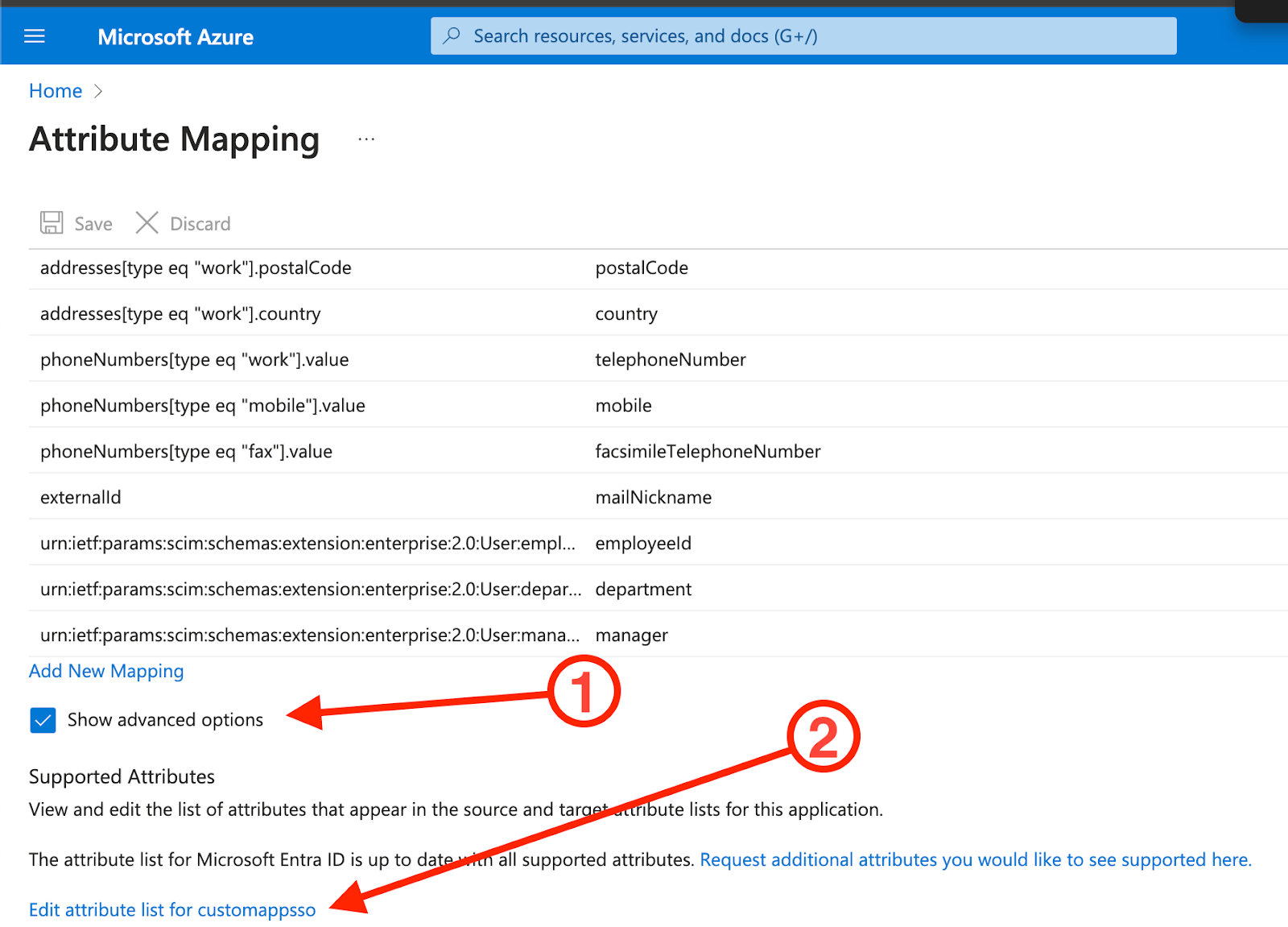Click Add New Mapping link
The width and height of the screenshot is (1288, 927).
coord(106,671)
